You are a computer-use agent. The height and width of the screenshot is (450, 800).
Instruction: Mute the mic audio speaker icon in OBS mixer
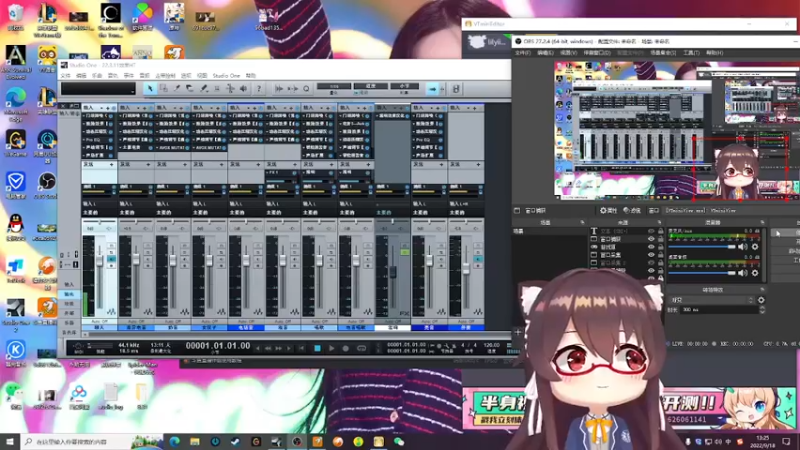click(x=742, y=247)
